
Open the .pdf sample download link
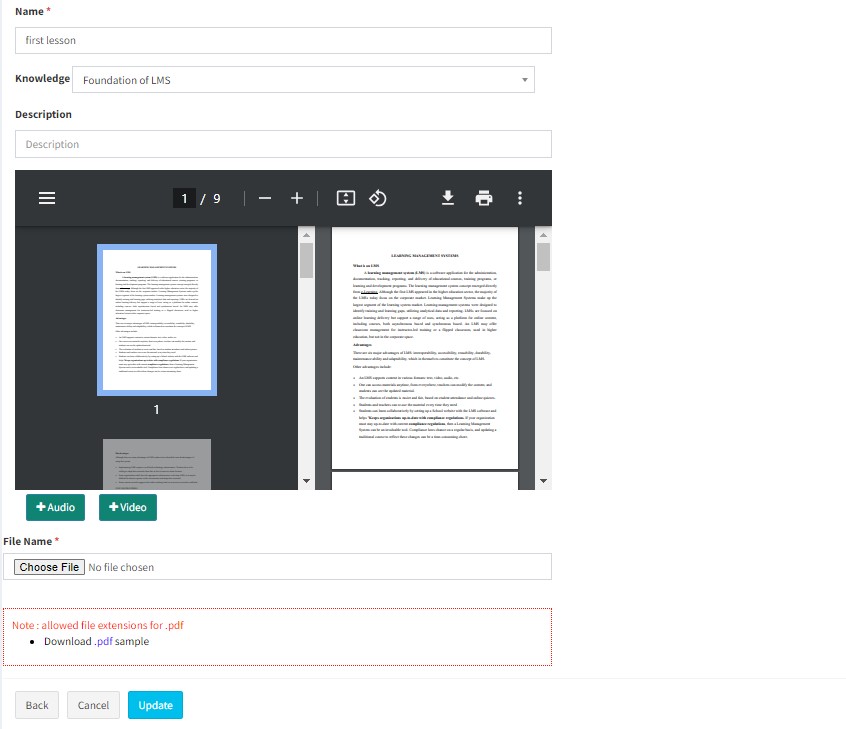(x=104, y=641)
